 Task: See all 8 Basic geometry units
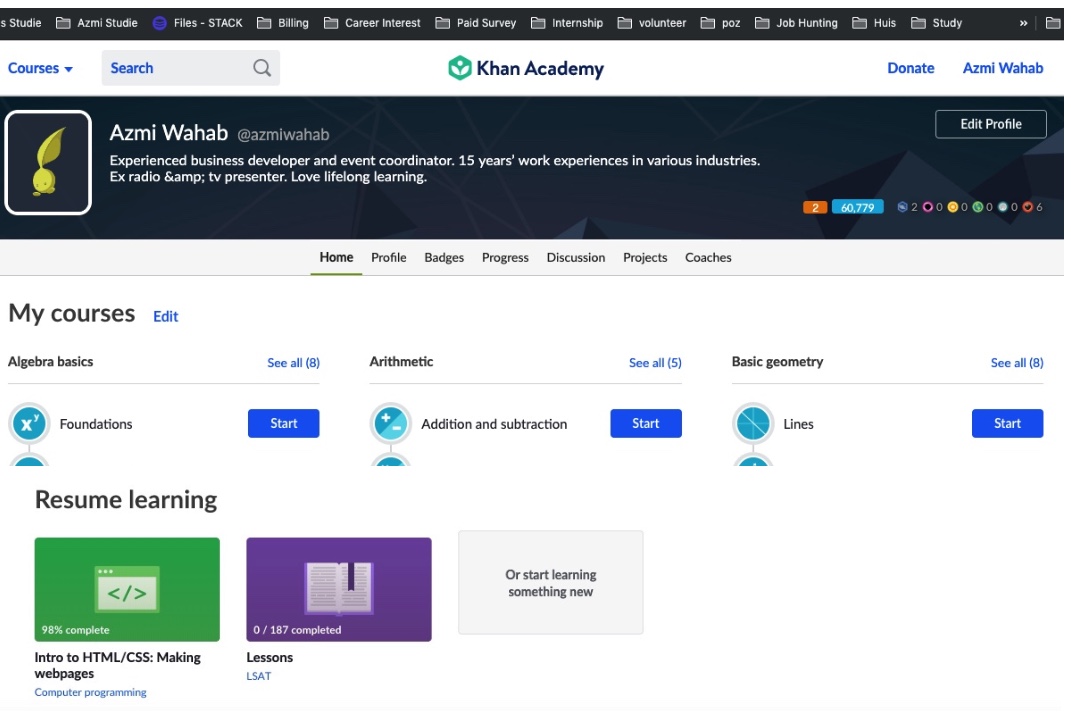click(x=1017, y=363)
